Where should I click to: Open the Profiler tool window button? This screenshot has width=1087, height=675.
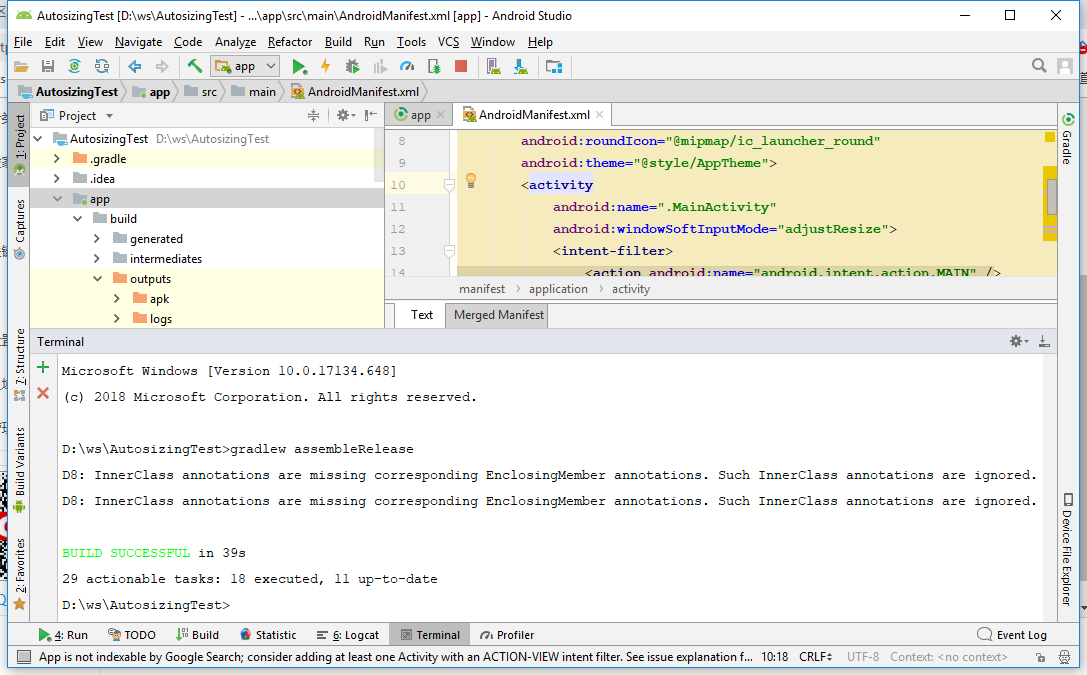pyautogui.click(x=507, y=635)
